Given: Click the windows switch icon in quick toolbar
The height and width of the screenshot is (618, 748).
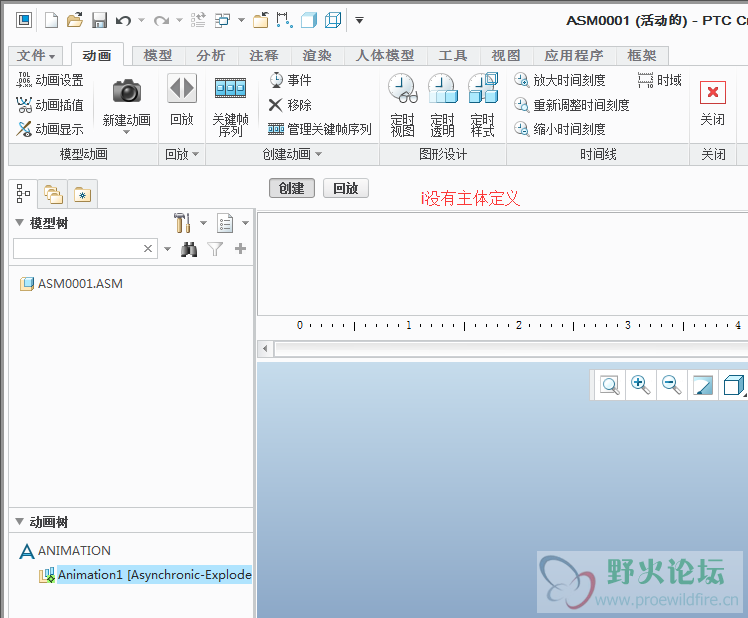Looking at the screenshot, I should point(222,20).
